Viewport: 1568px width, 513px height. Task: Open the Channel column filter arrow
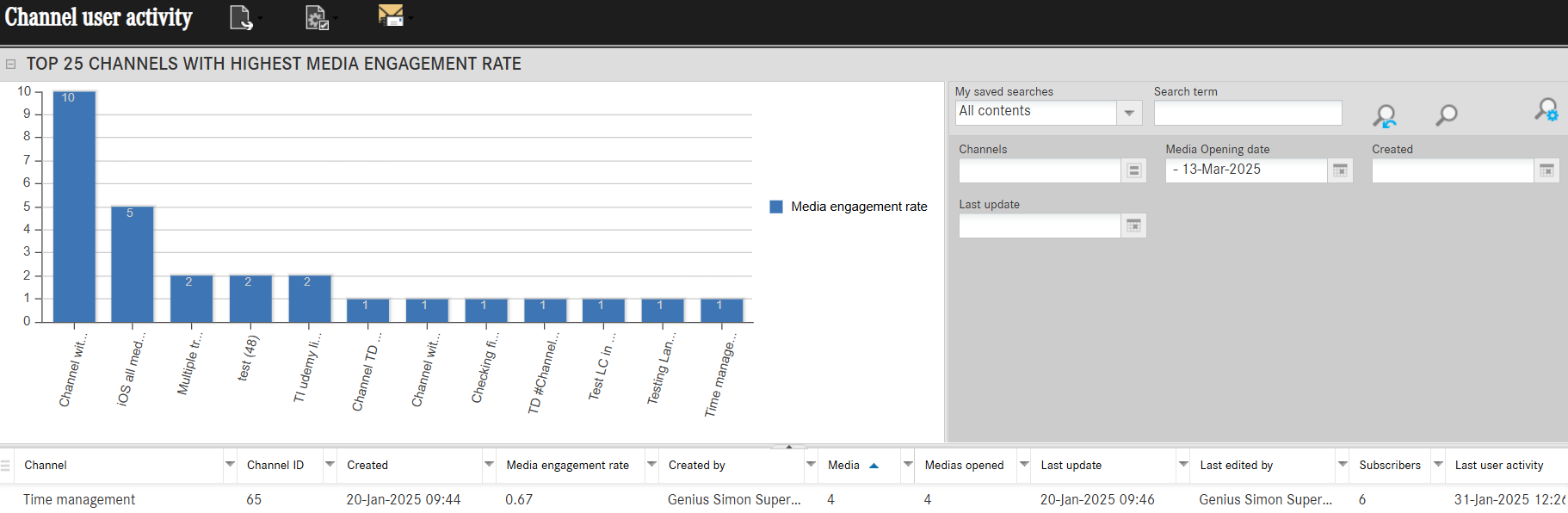(x=230, y=465)
